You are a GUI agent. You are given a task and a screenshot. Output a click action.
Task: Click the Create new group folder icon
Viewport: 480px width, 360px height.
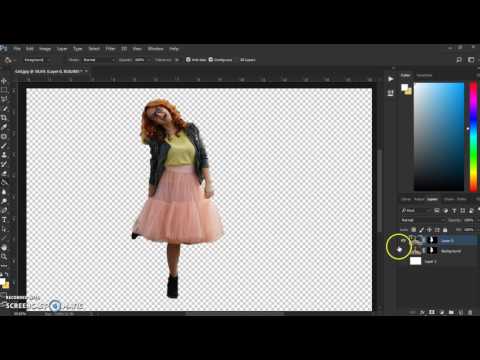click(x=451, y=312)
